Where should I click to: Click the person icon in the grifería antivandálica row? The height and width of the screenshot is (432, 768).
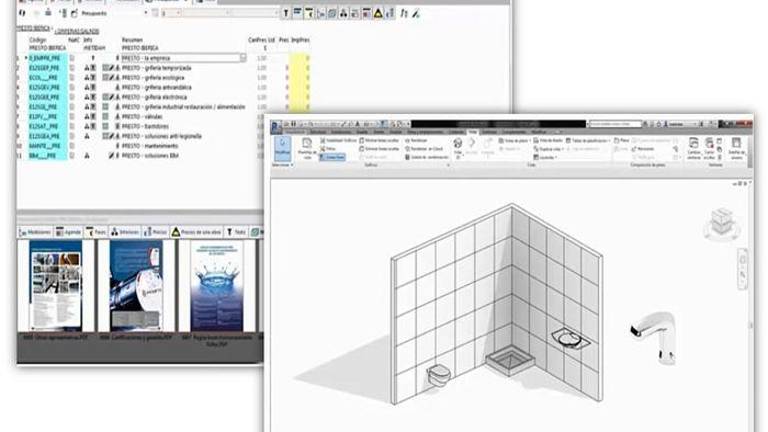click(x=118, y=87)
